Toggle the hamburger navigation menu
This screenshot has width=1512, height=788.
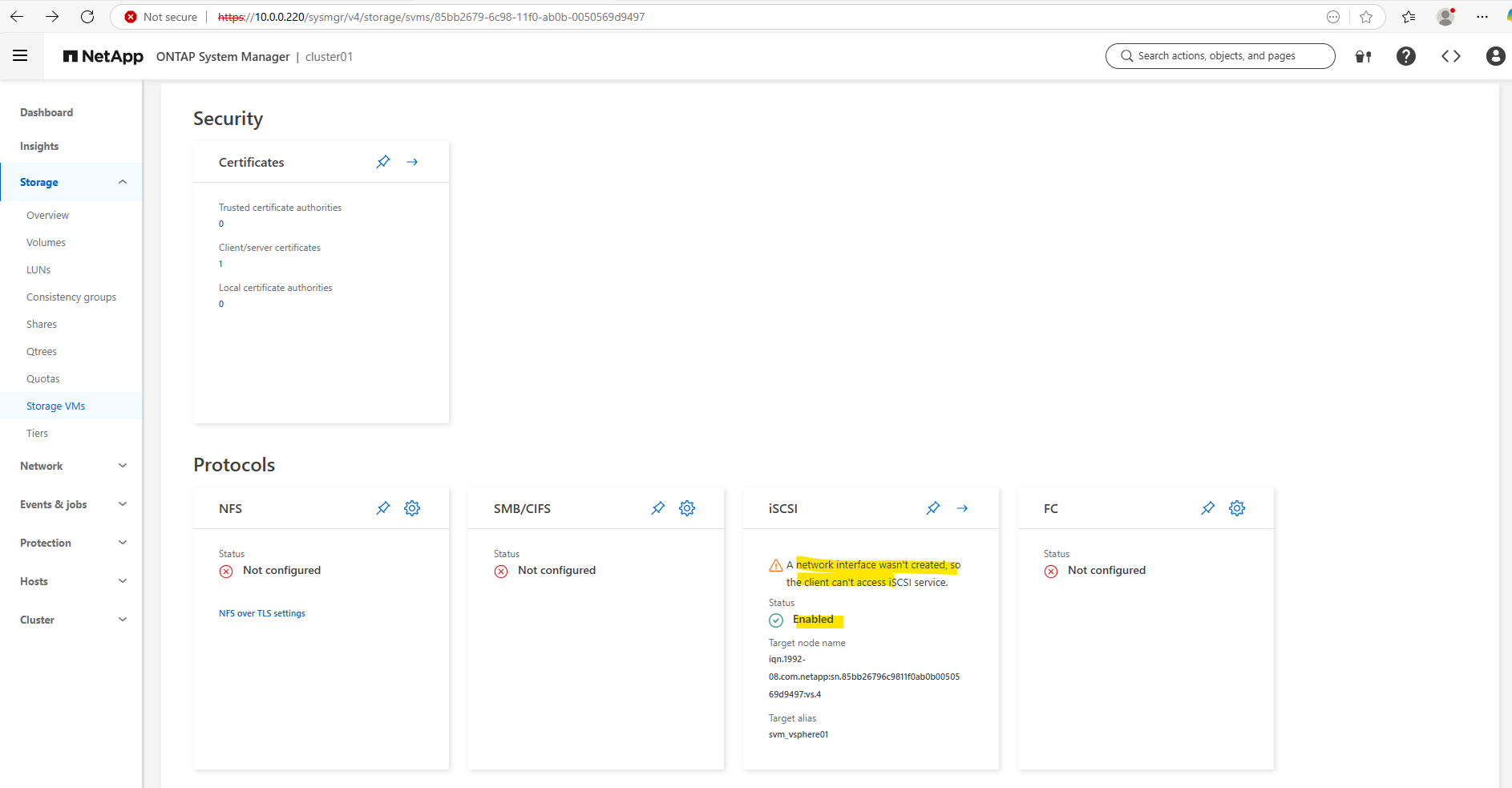point(20,55)
